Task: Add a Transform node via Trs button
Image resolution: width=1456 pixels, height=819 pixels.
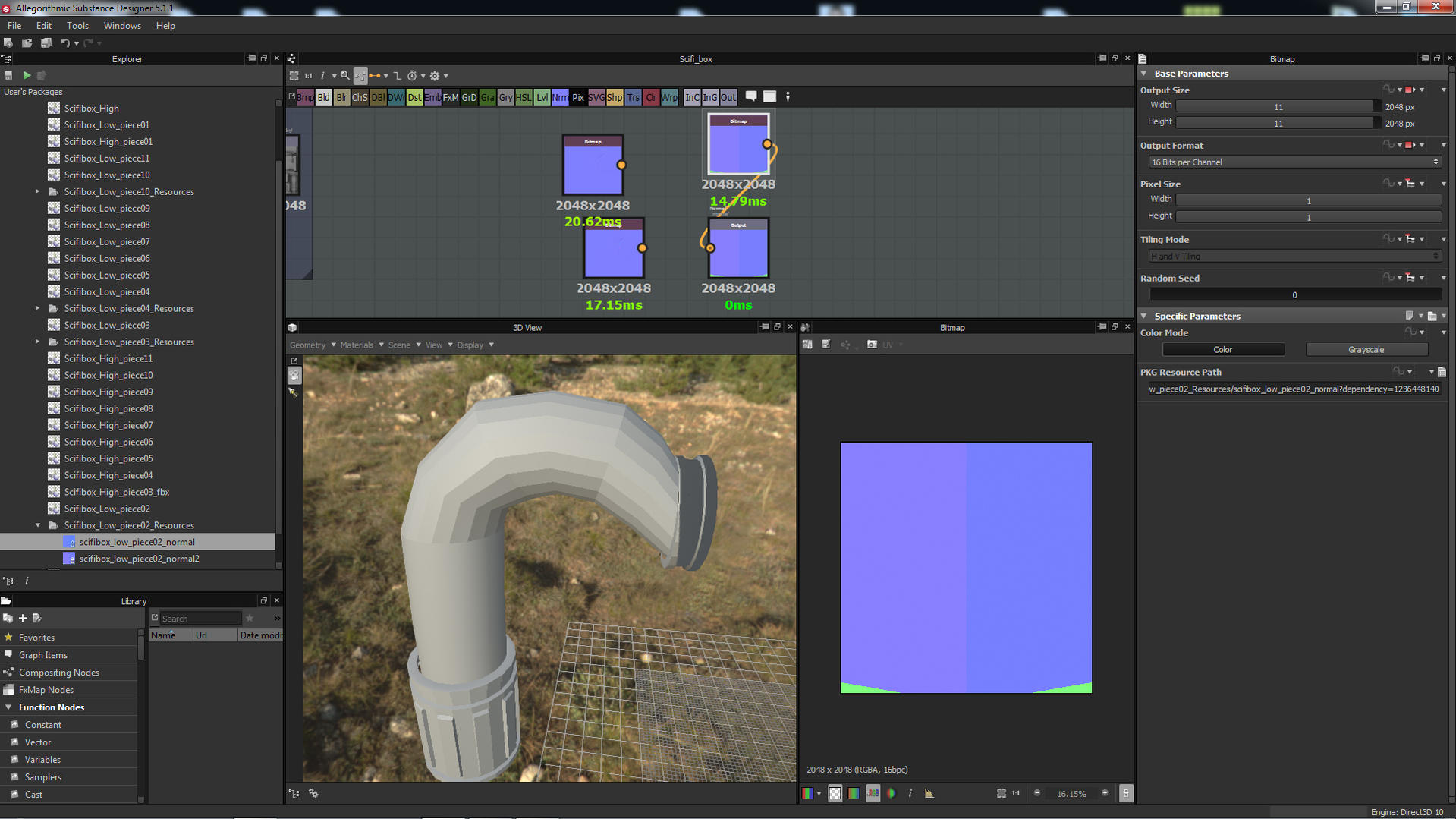Action: (634, 97)
